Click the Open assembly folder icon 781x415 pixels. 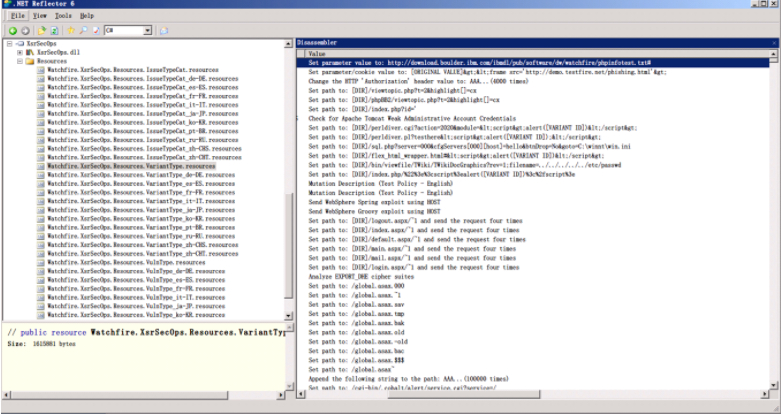coord(43,31)
